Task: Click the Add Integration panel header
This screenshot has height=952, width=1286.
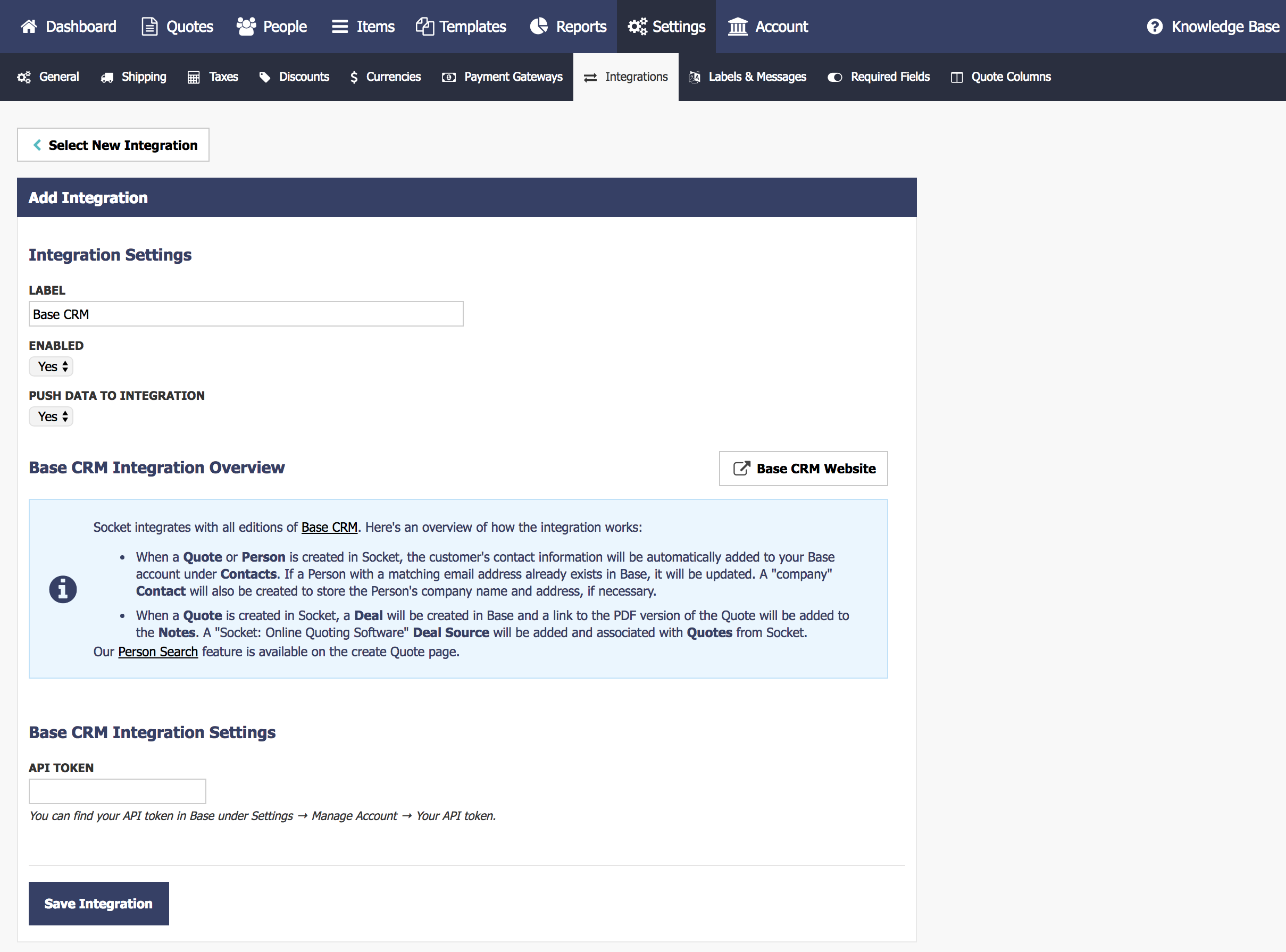Action: (467, 198)
